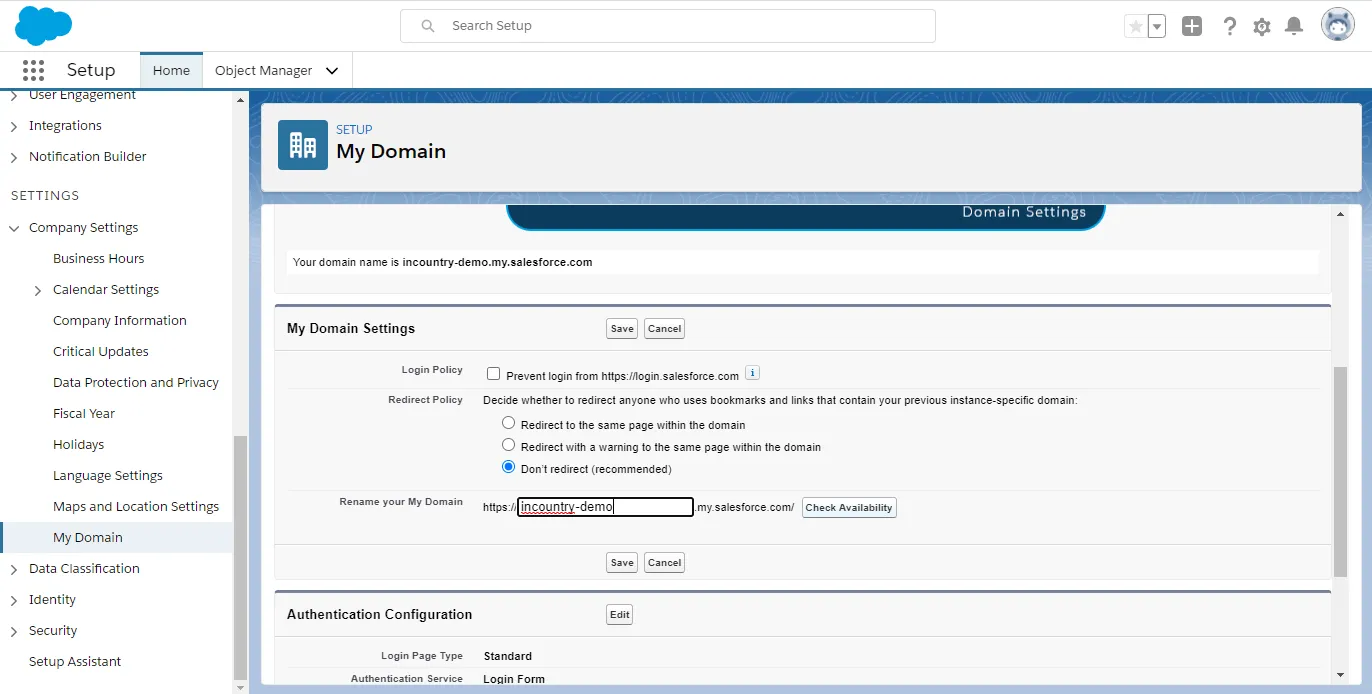This screenshot has width=1372, height=694.
Task: Expand the Calendar Settings tree item
Action: [x=38, y=290]
